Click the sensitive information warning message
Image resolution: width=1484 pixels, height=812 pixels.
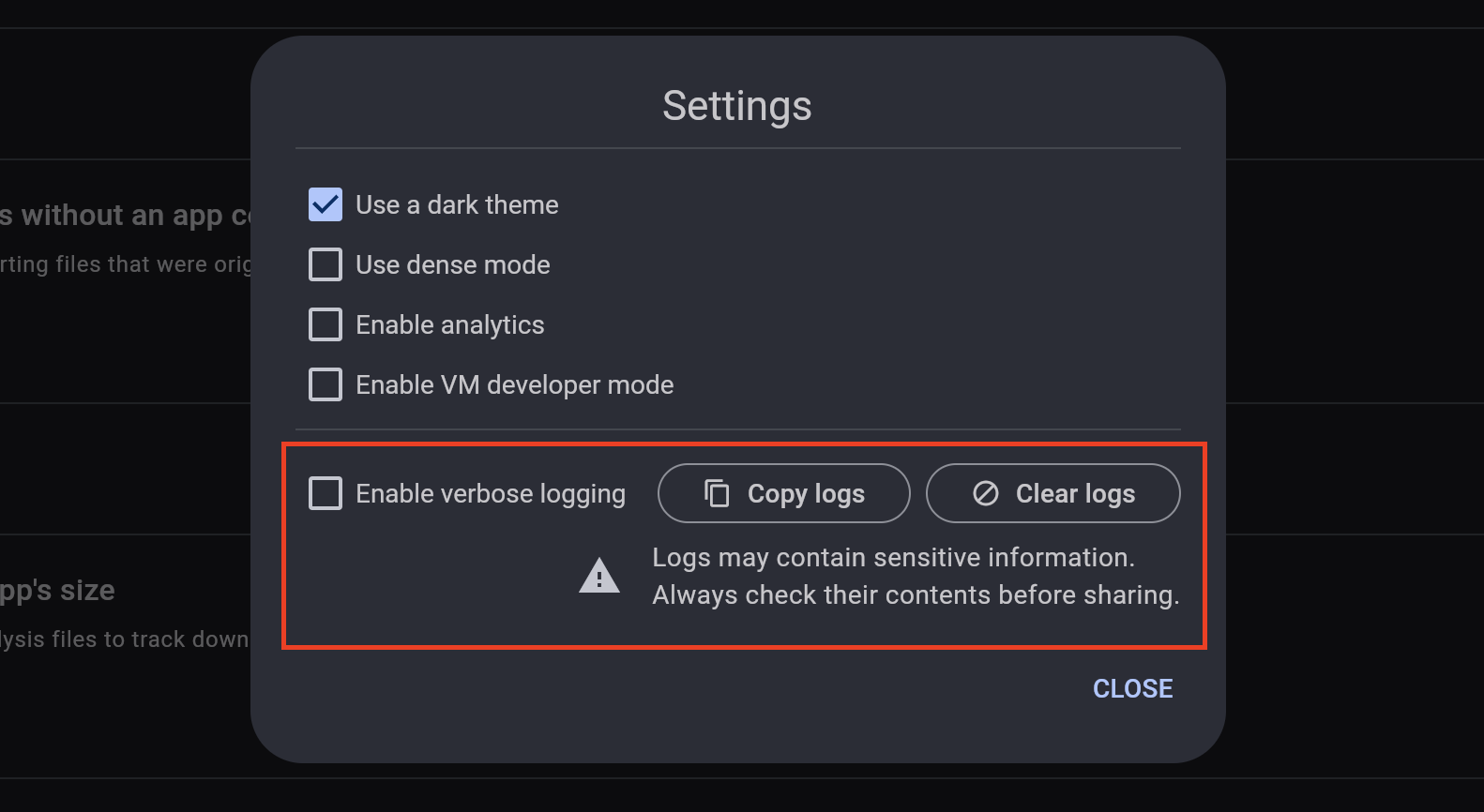click(x=916, y=576)
